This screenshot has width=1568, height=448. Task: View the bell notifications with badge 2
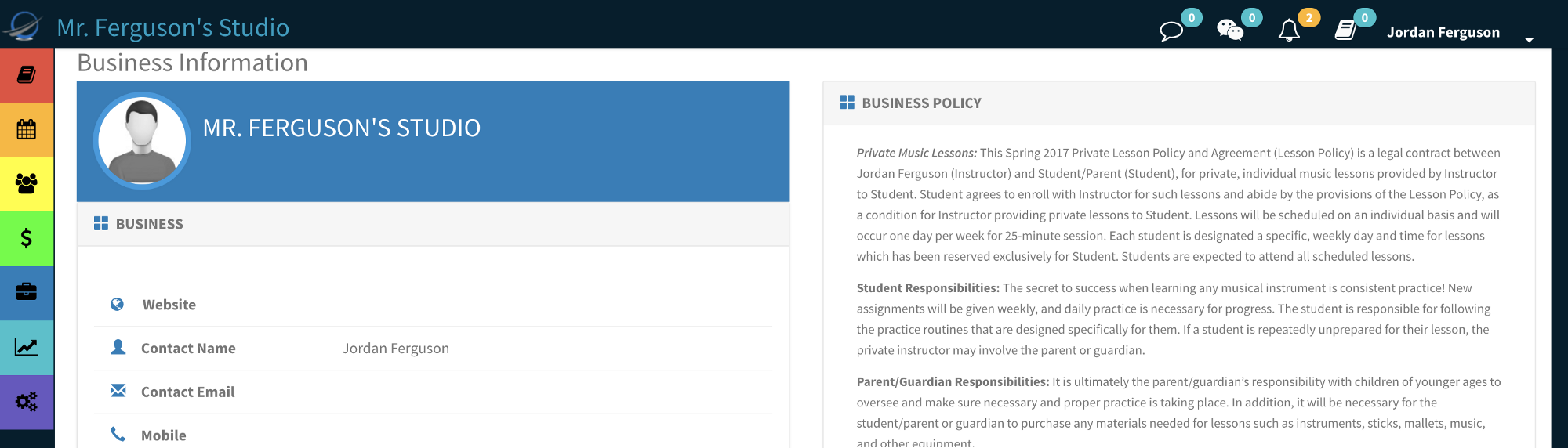1289,31
